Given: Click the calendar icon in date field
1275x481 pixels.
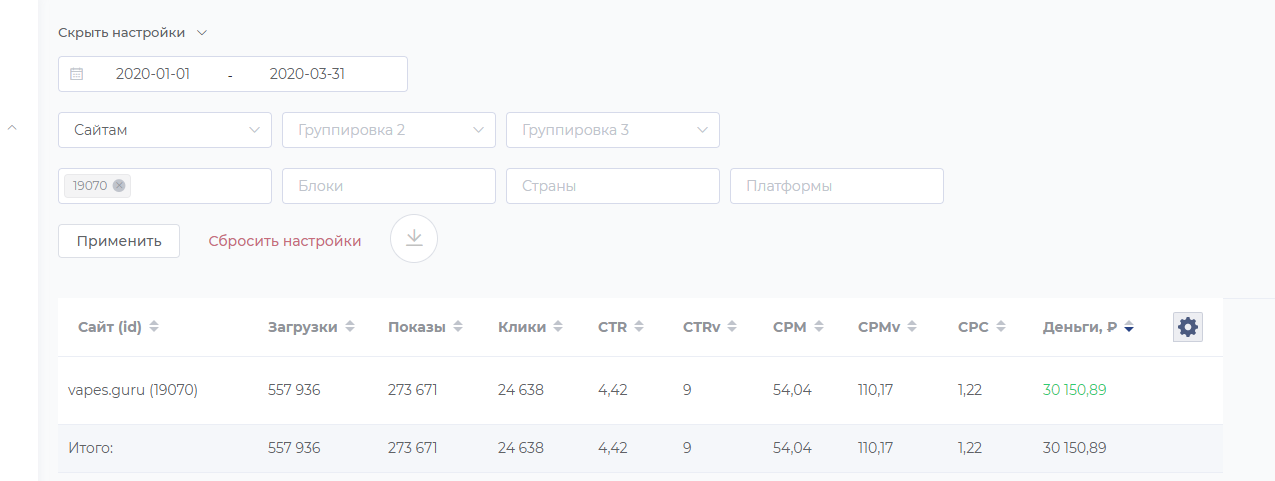Looking at the screenshot, I should coord(77,74).
